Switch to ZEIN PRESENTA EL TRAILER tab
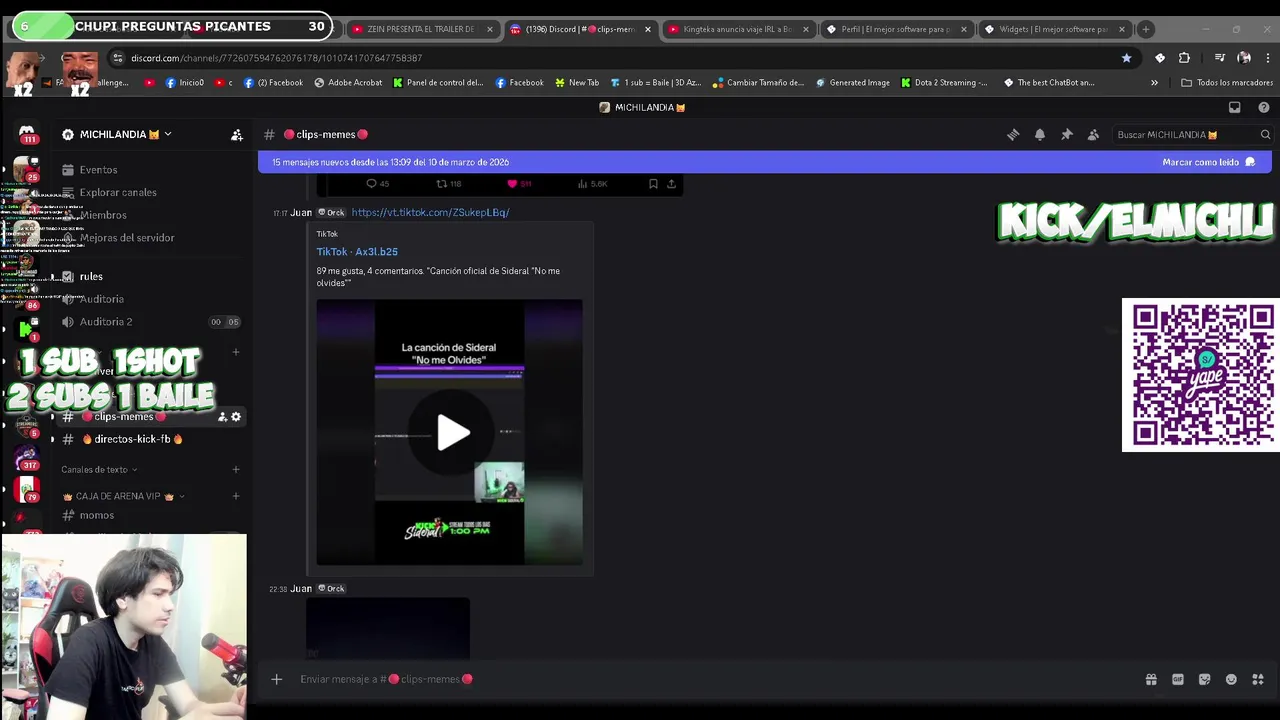The height and width of the screenshot is (720, 1280). (x=419, y=29)
